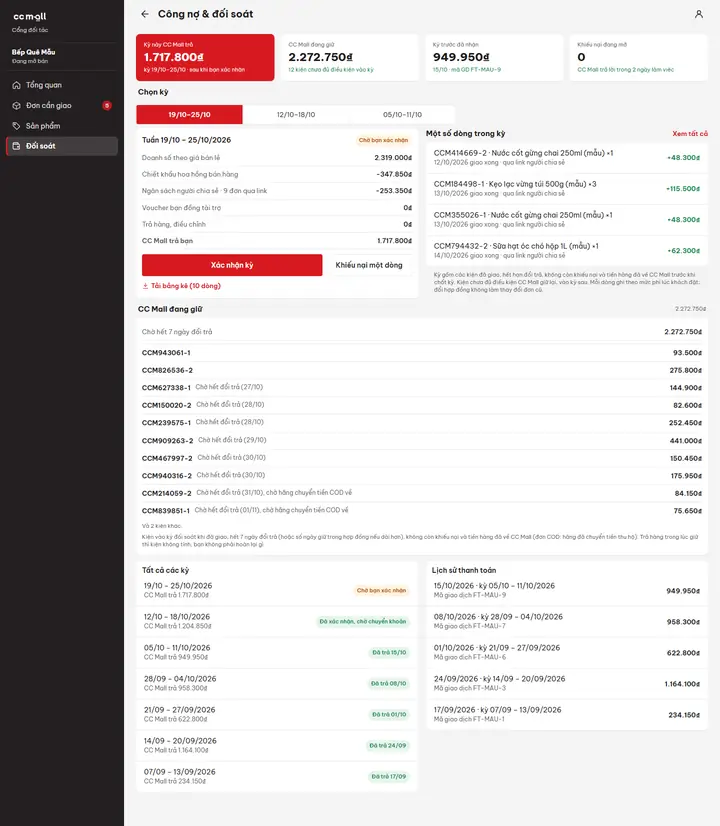Open period 19/10 – 25/10/2026 in Tất cả các kỳ
This screenshot has width=720, height=826.
(277, 590)
